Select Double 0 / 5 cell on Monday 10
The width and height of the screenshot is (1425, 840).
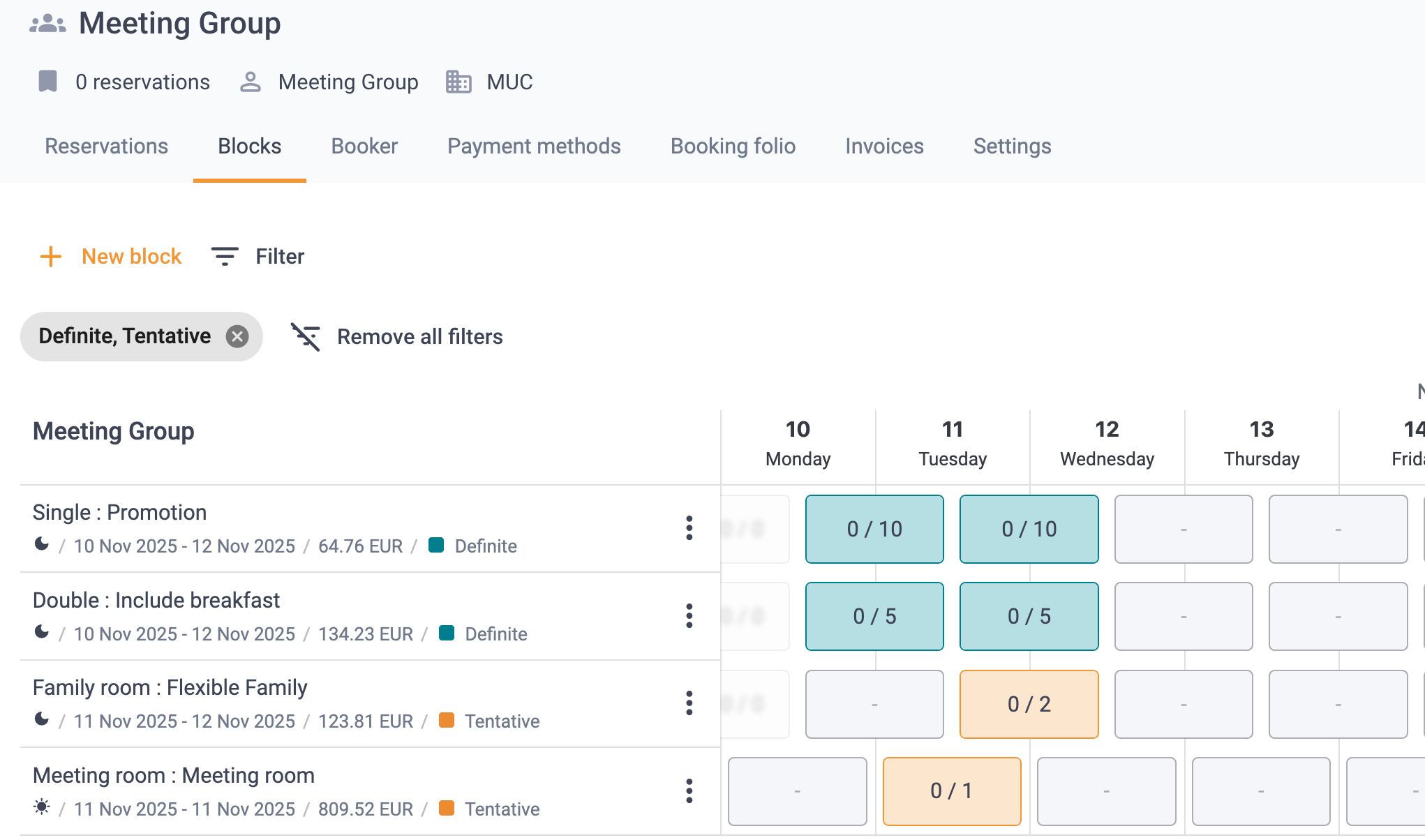pos(874,617)
